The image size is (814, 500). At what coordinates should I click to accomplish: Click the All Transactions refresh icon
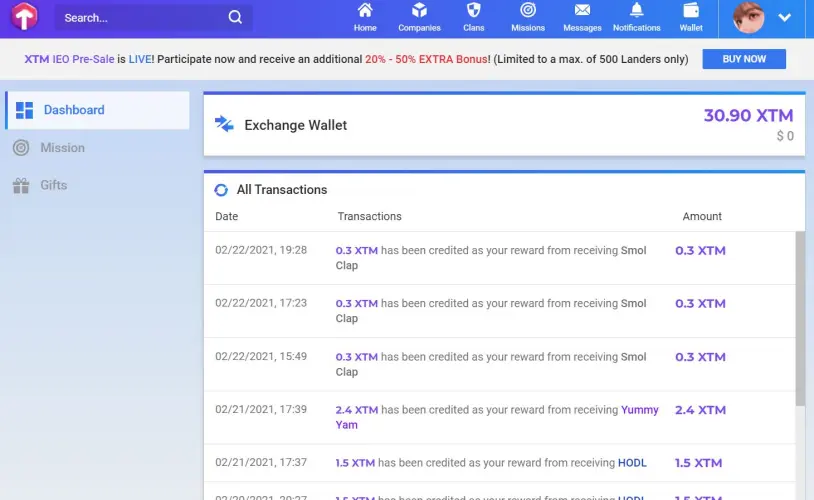tap(221, 190)
